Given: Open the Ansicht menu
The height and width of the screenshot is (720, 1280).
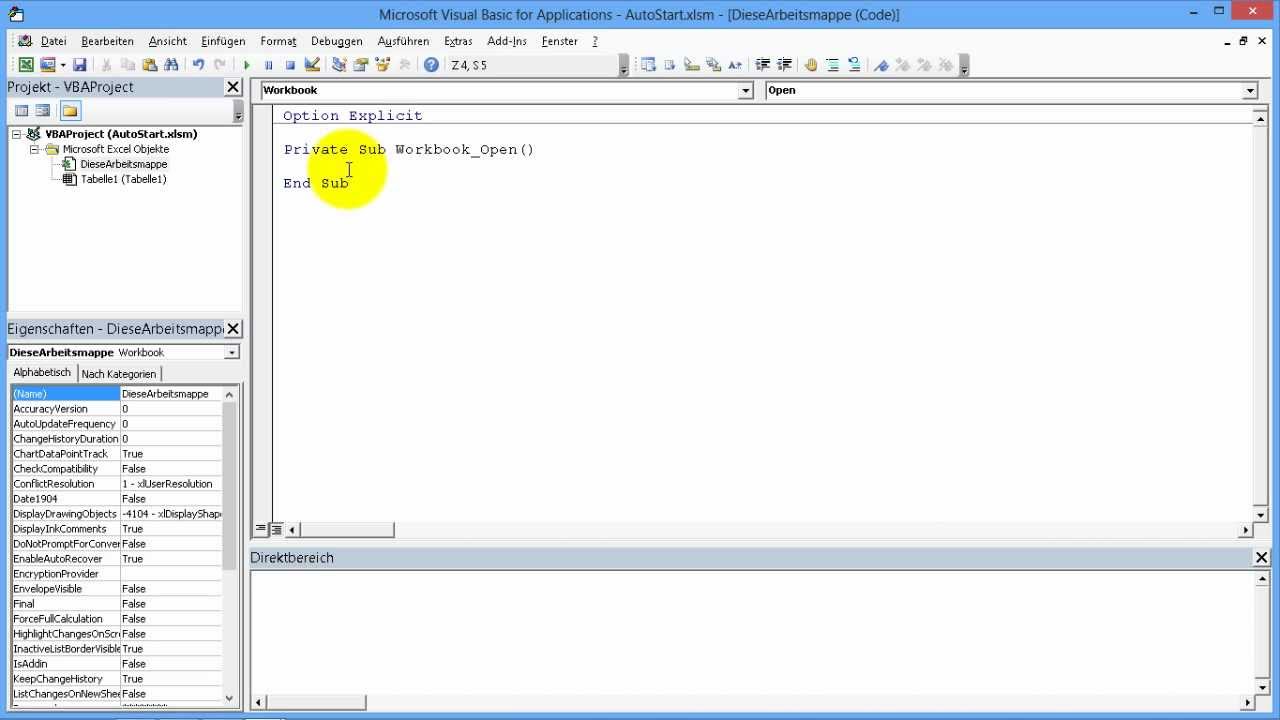Looking at the screenshot, I should tap(168, 41).
